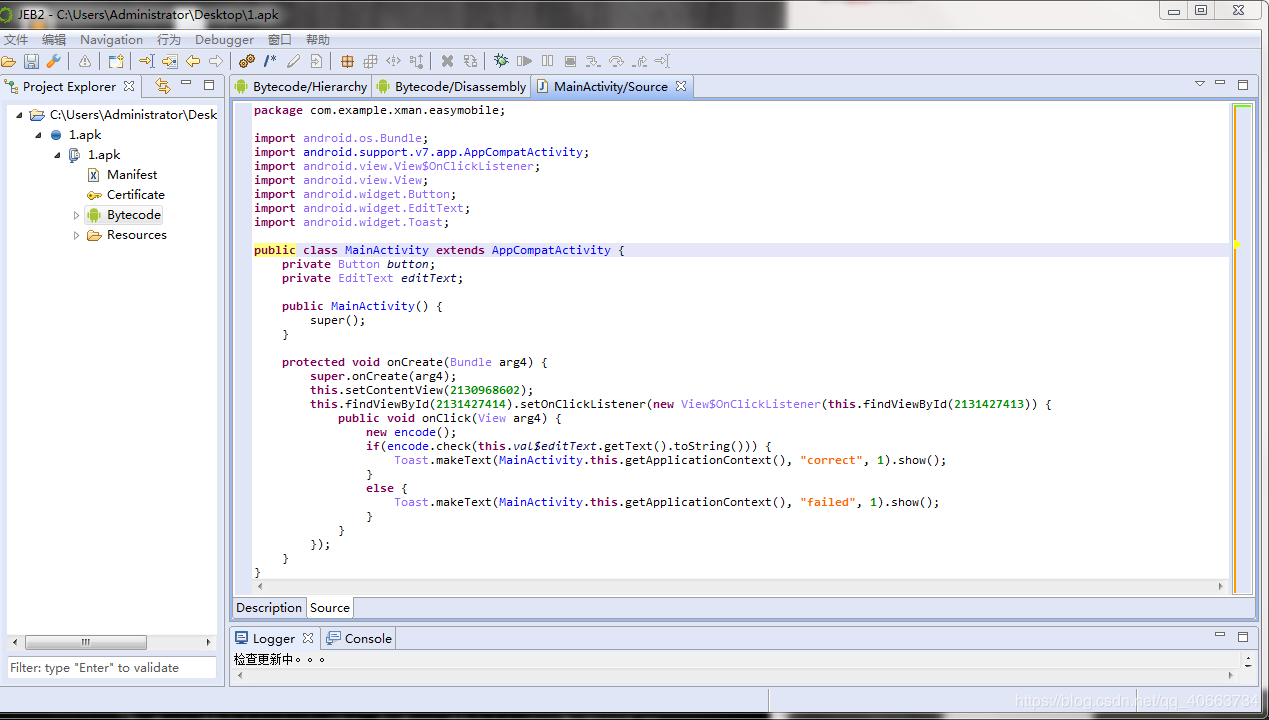Click the "correct" string in the code
Image resolution: width=1269 pixels, height=720 pixels.
829,460
